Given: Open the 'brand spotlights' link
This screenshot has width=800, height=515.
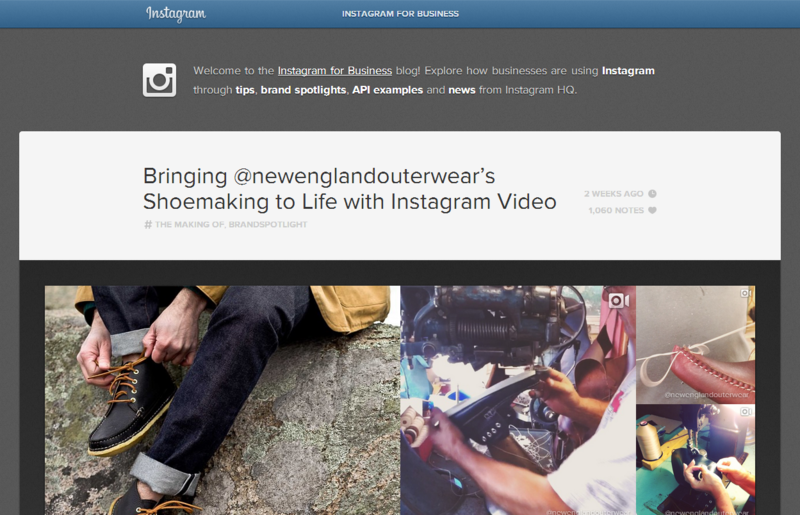Looking at the screenshot, I should coord(303,90).
